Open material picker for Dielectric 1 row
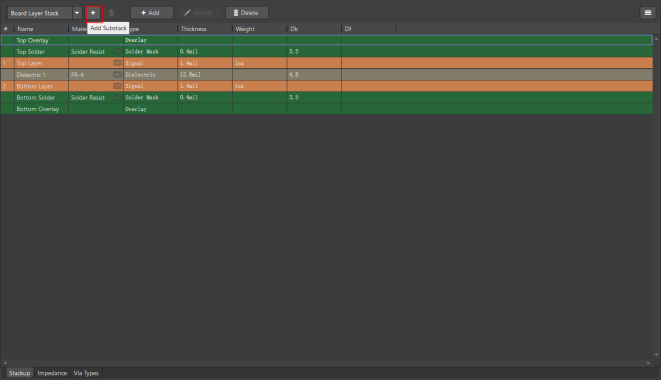The height and width of the screenshot is (380, 662). 117,75
